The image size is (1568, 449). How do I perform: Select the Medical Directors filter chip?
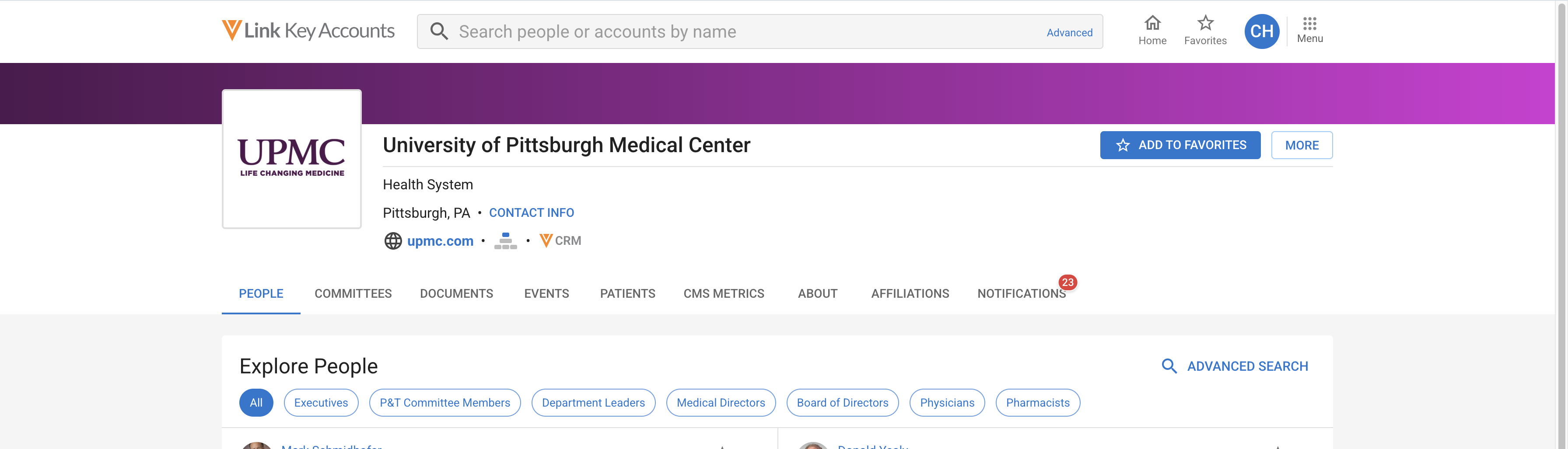pyautogui.click(x=721, y=403)
